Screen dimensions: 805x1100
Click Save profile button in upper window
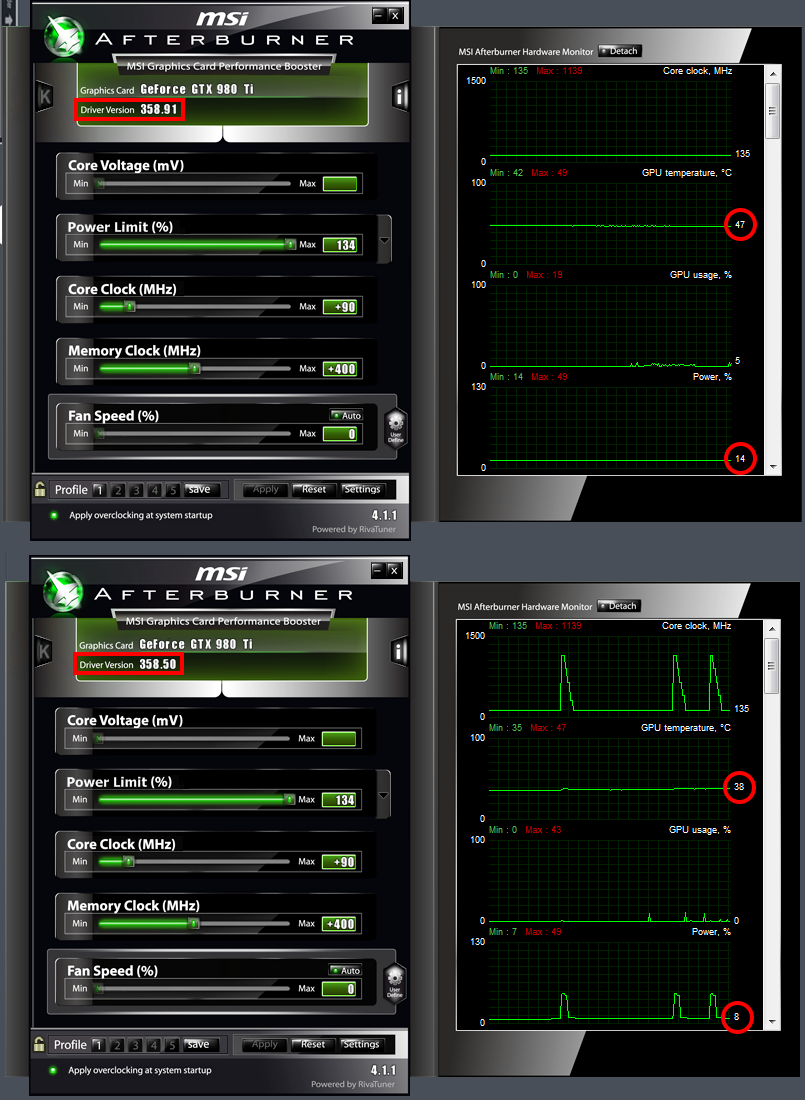click(x=201, y=489)
